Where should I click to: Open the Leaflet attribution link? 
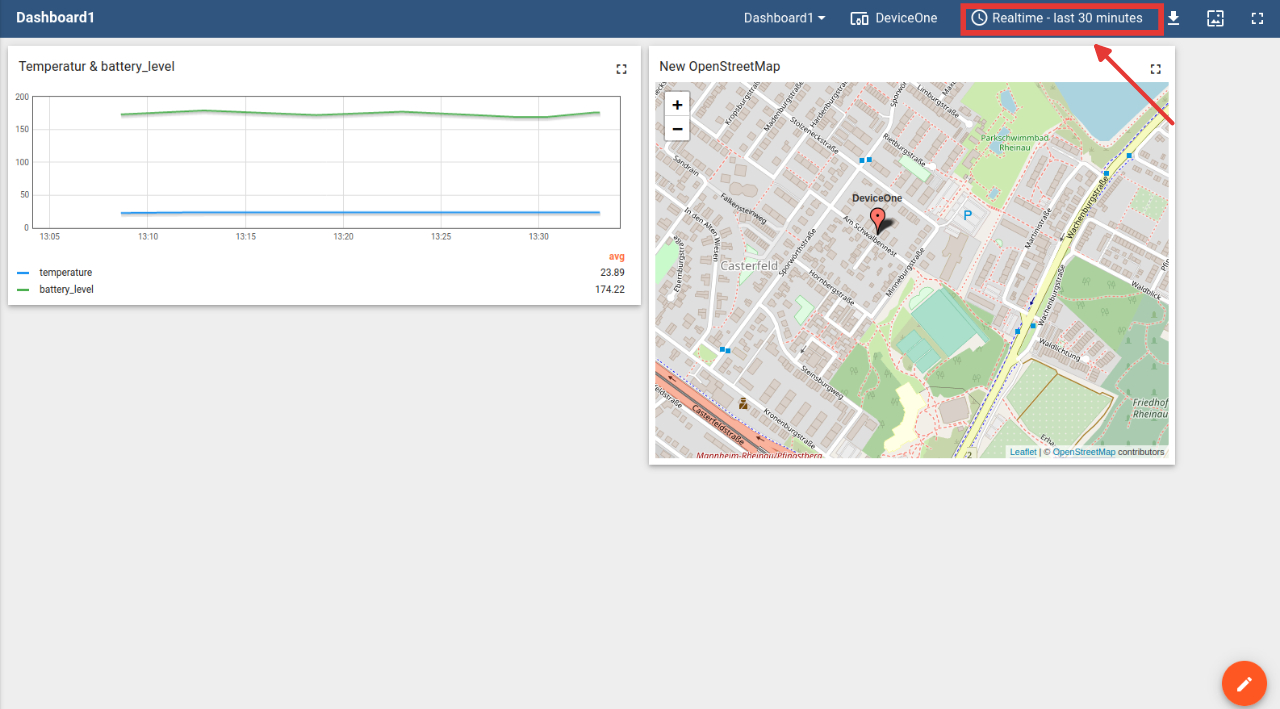point(1023,452)
